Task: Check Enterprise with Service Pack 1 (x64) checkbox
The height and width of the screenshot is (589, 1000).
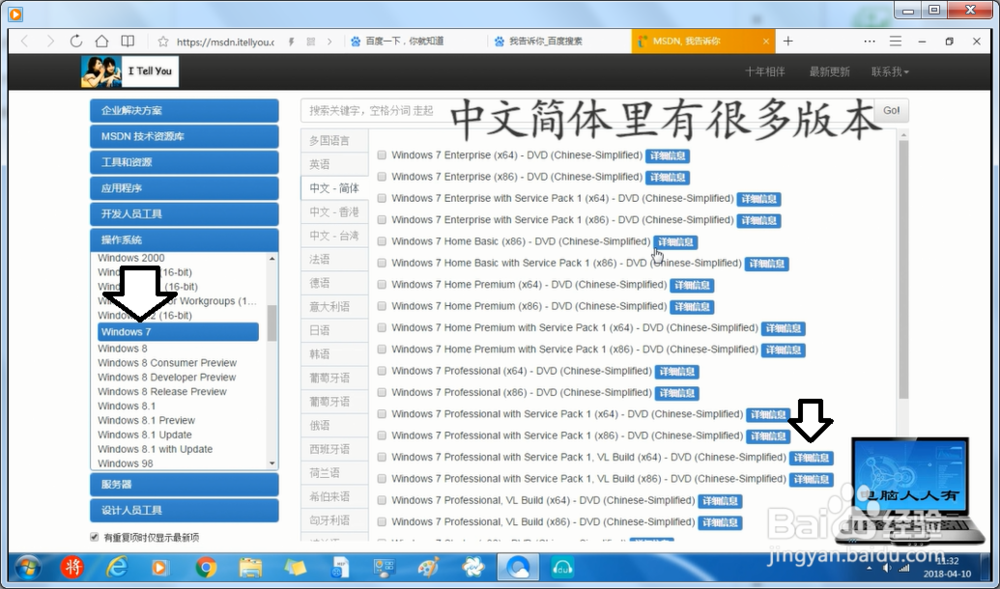Action: [381, 198]
